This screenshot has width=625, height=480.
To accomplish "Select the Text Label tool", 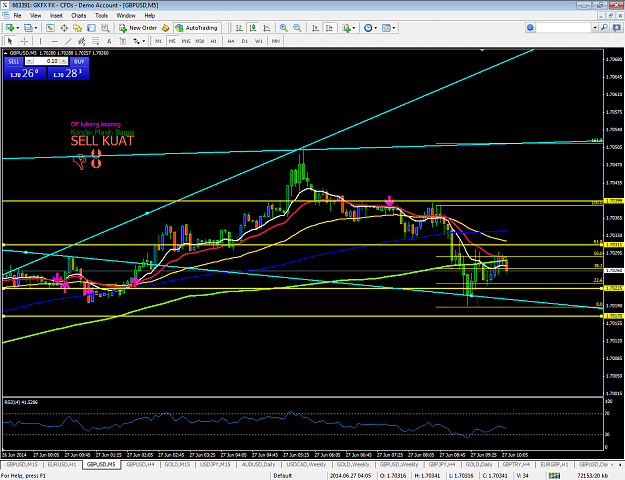I will pos(123,41).
